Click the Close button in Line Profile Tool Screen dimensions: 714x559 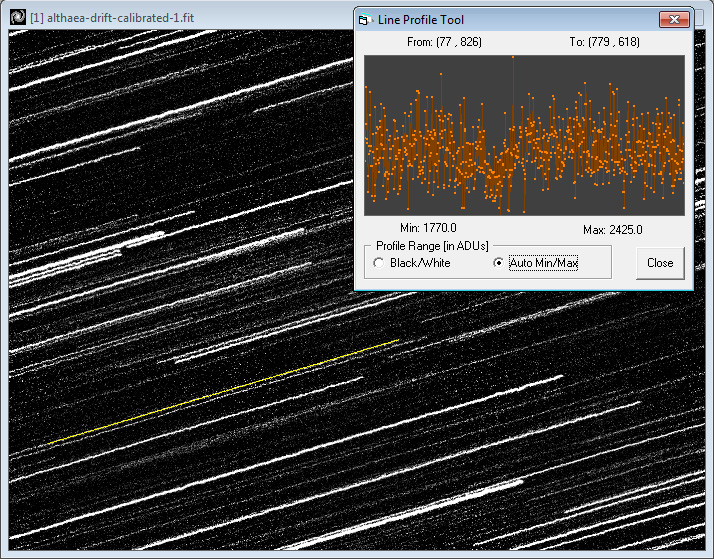[x=660, y=263]
